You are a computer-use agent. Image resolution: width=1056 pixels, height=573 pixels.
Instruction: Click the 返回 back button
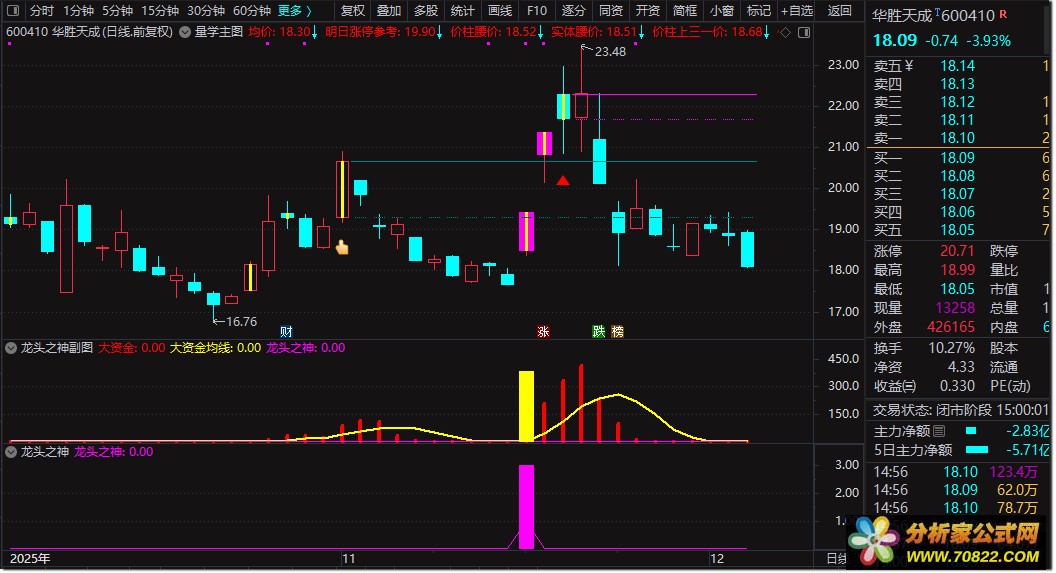[x=839, y=11]
